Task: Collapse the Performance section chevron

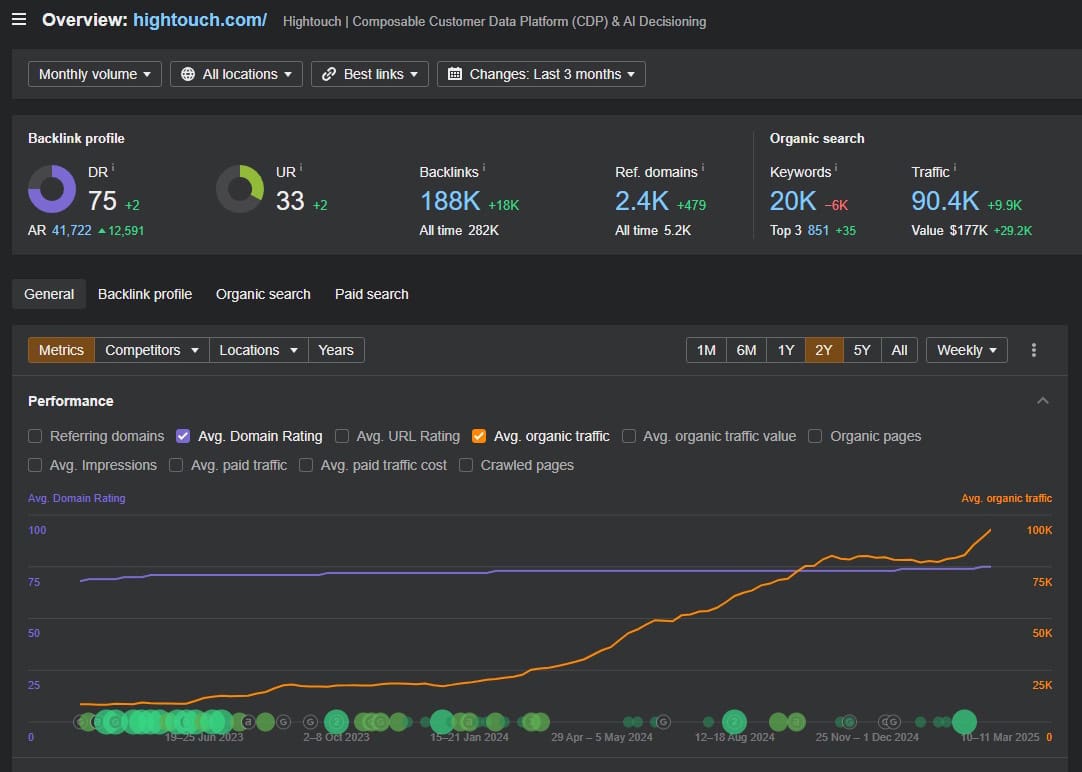Action: [1043, 401]
